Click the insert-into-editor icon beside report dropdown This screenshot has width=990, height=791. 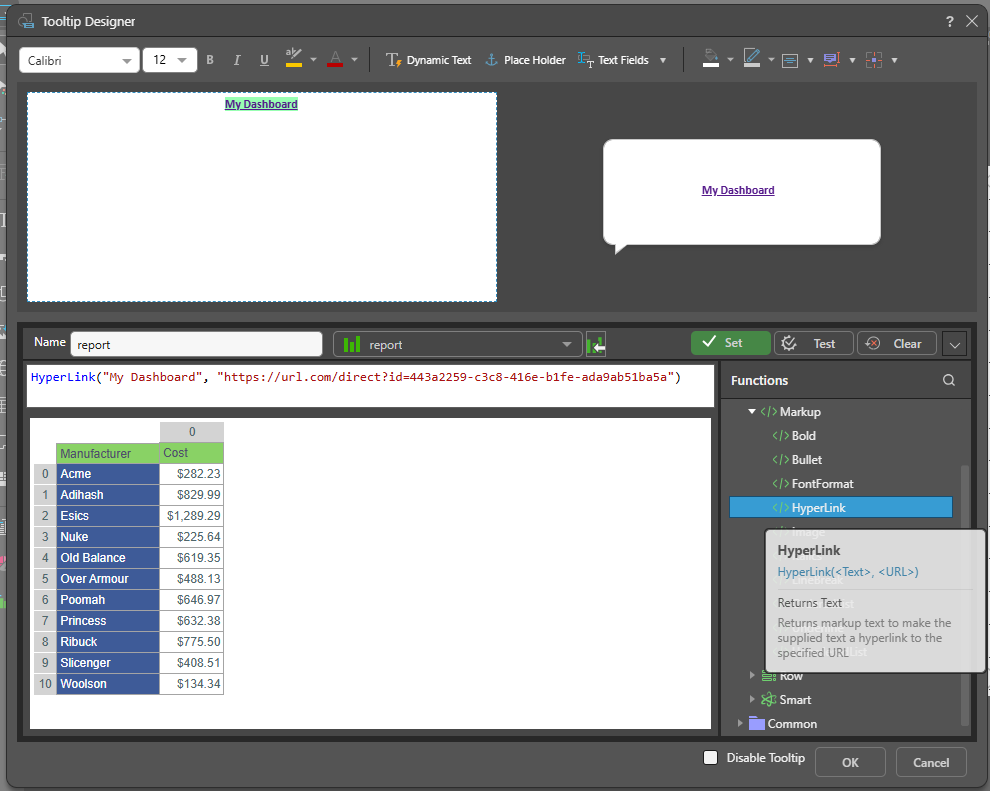pyautogui.click(x=596, y=345)
